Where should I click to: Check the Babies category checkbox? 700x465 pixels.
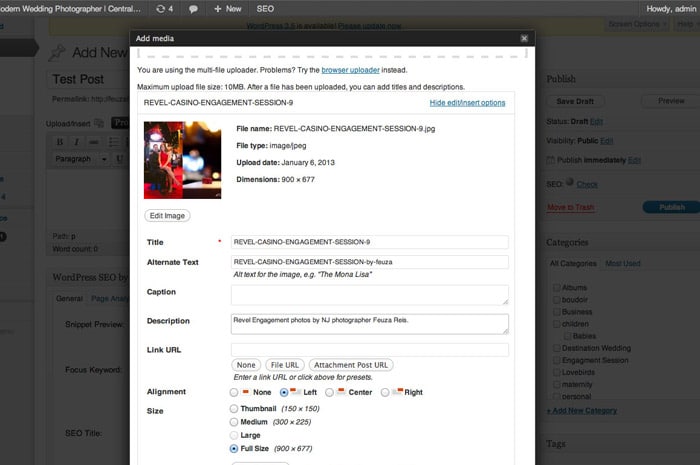tap(567, 336)
